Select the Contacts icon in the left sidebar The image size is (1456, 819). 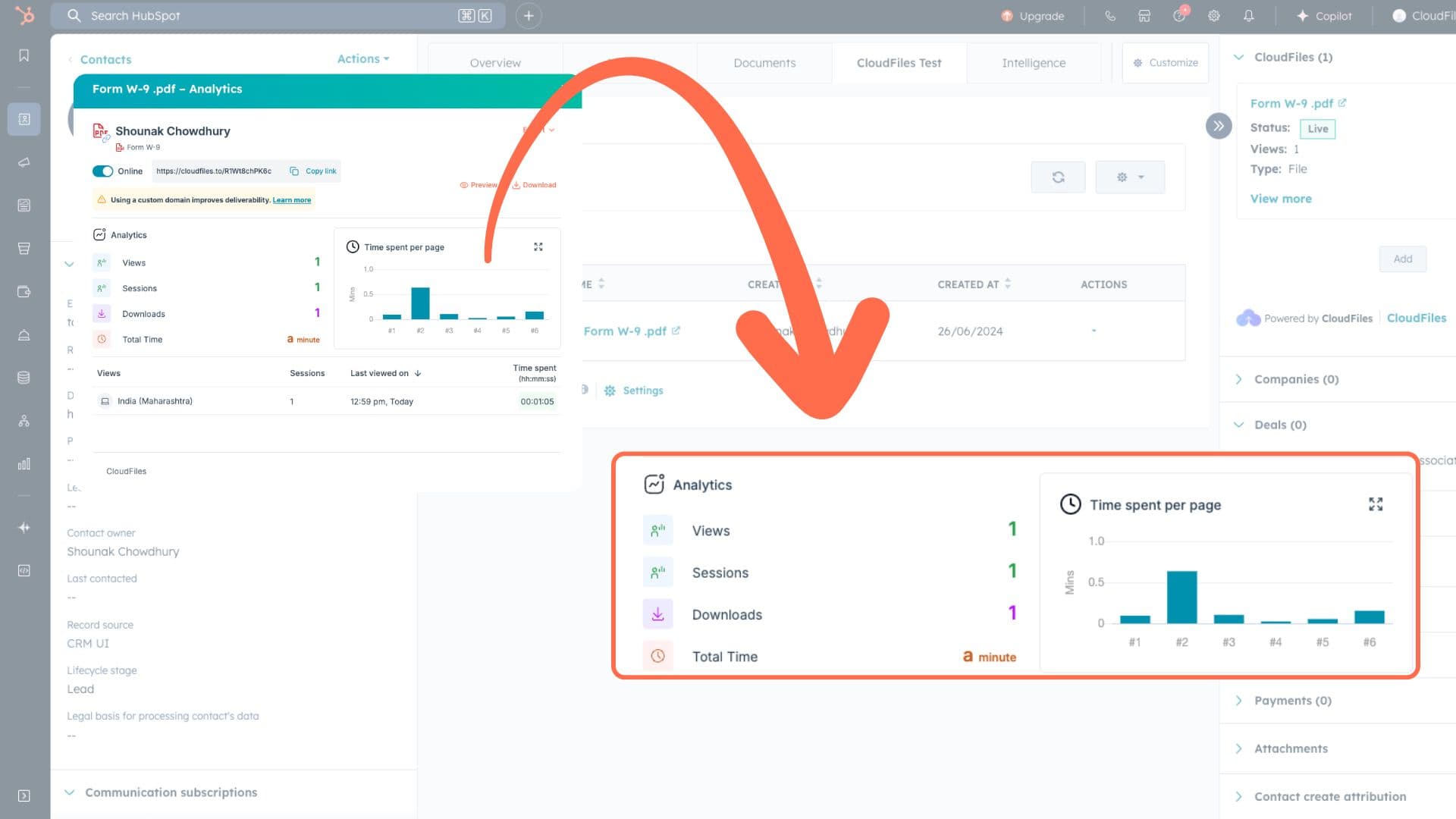[x=24, y=119]
